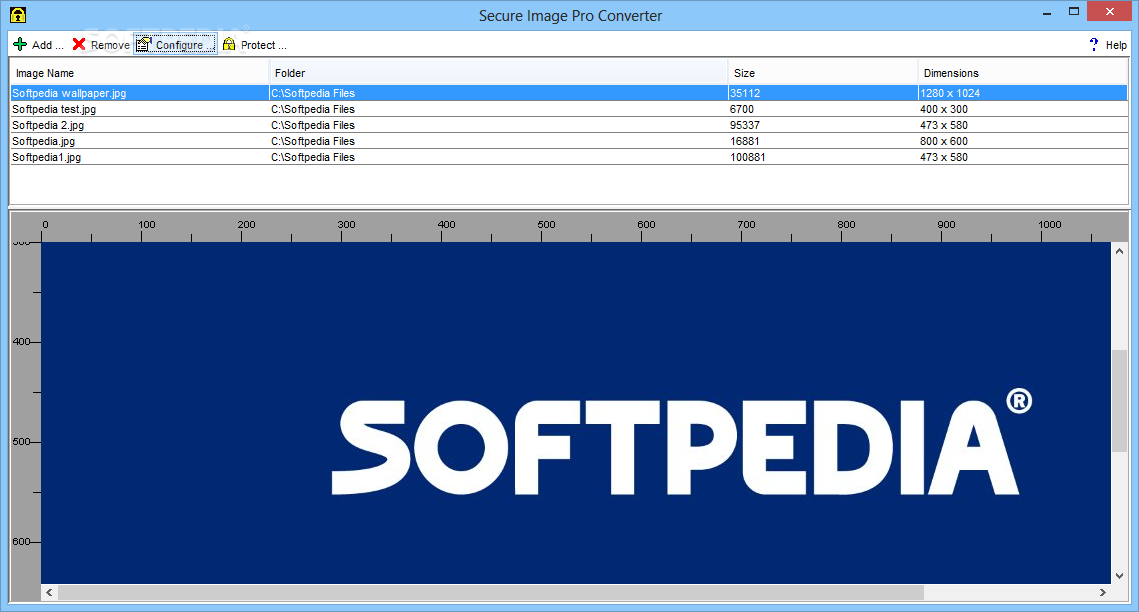Click the Add ... button label

[x=48, y=45]
